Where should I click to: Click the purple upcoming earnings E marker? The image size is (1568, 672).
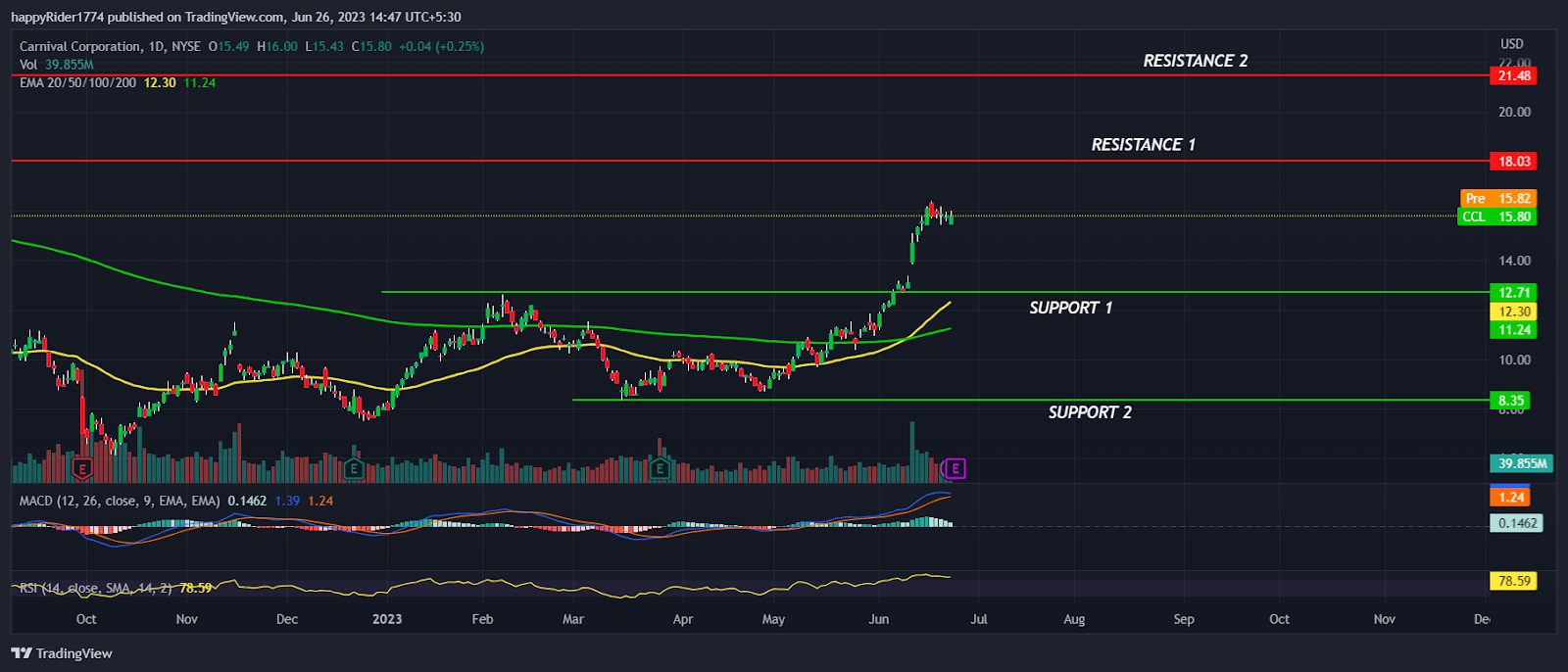955,469
